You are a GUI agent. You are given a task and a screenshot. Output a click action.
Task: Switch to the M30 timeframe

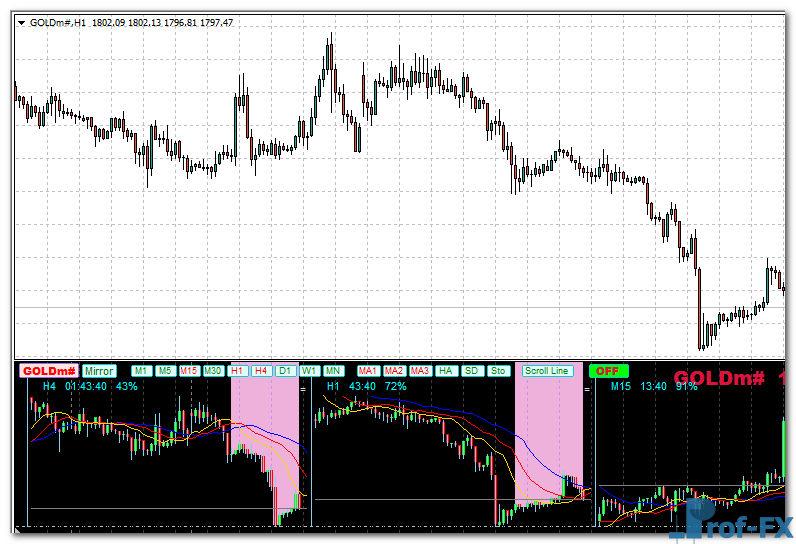click(214, 371)
